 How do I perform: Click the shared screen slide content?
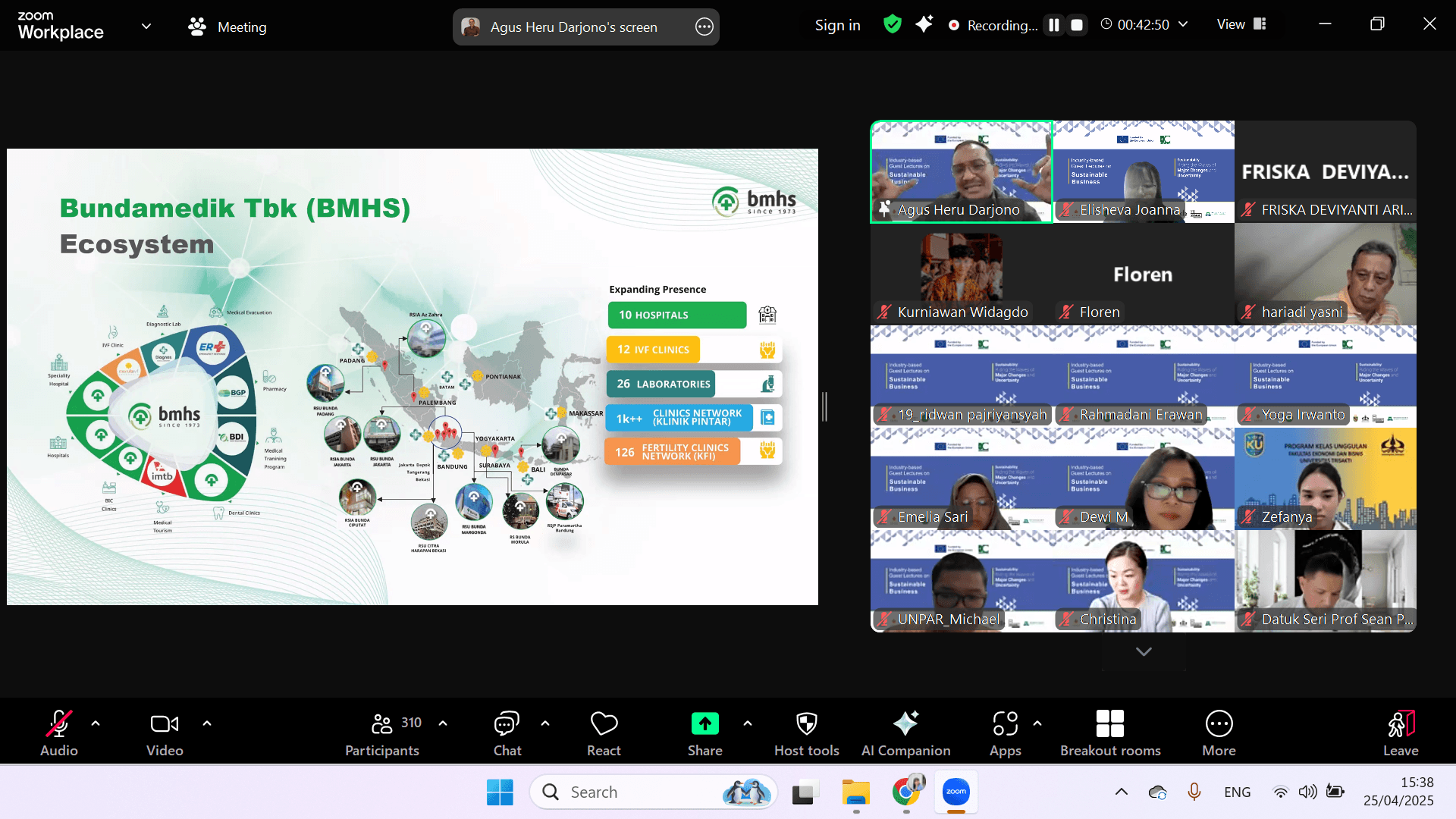[x=413, y=377]
